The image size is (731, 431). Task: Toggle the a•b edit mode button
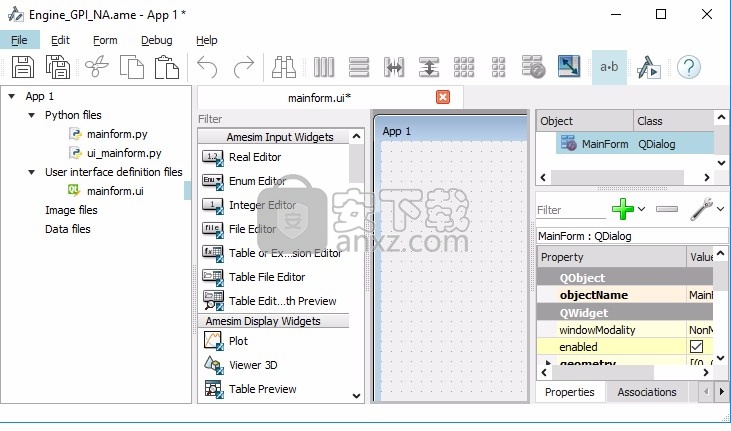(609, 67)
